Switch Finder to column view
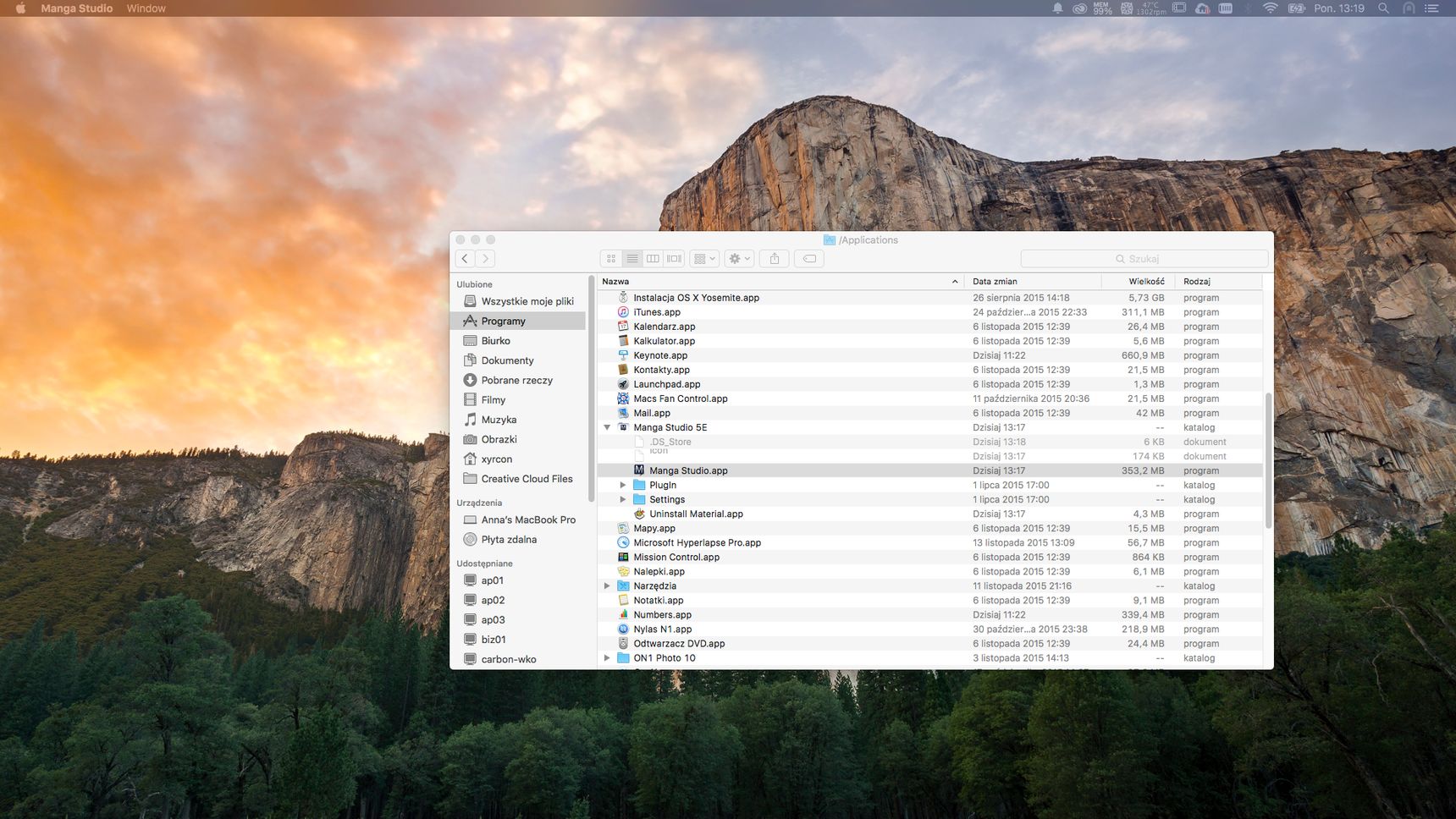The image size is (1456, 819). (654, 259)
